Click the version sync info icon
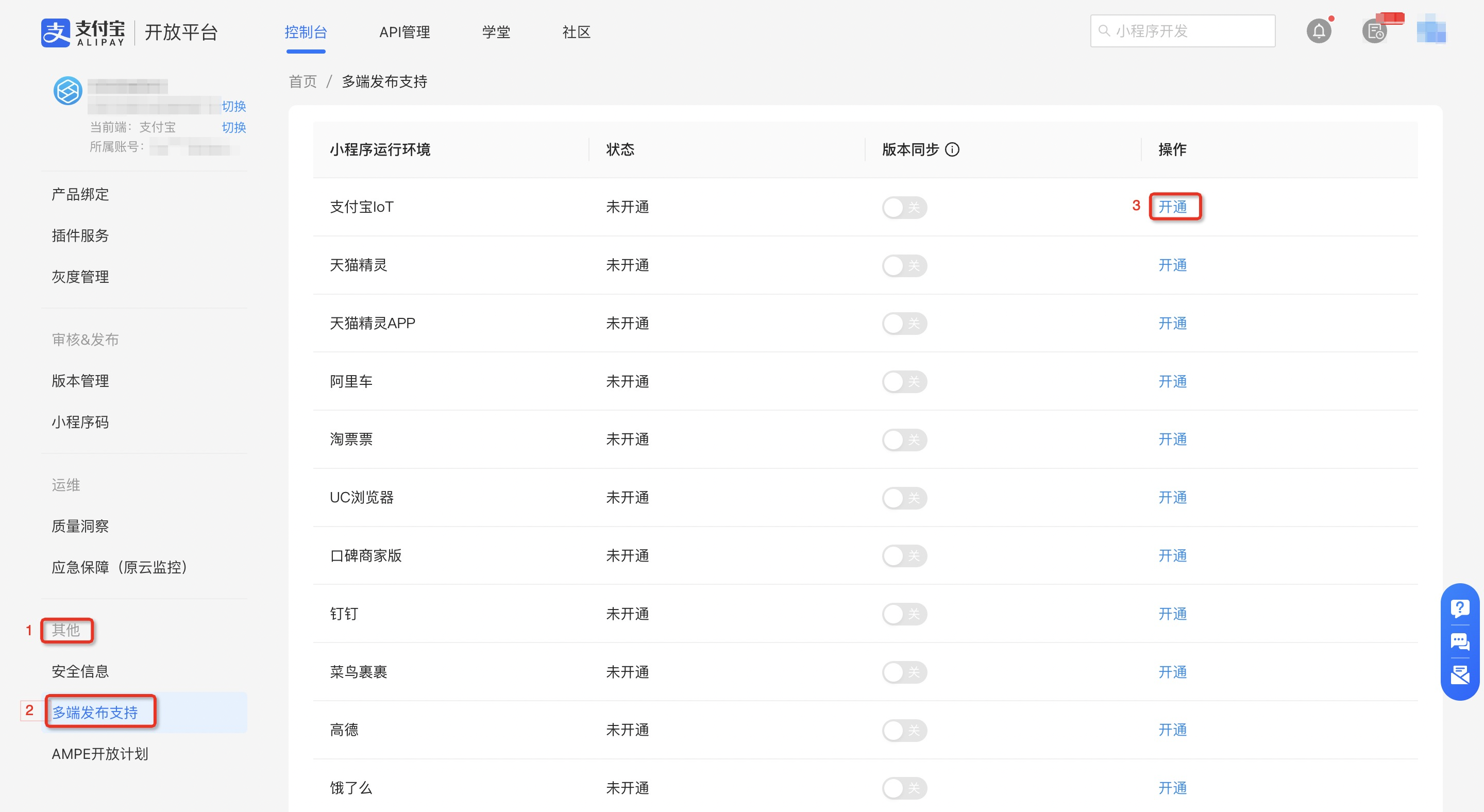Screen dimensions: 1484x812 pos(952,150)
